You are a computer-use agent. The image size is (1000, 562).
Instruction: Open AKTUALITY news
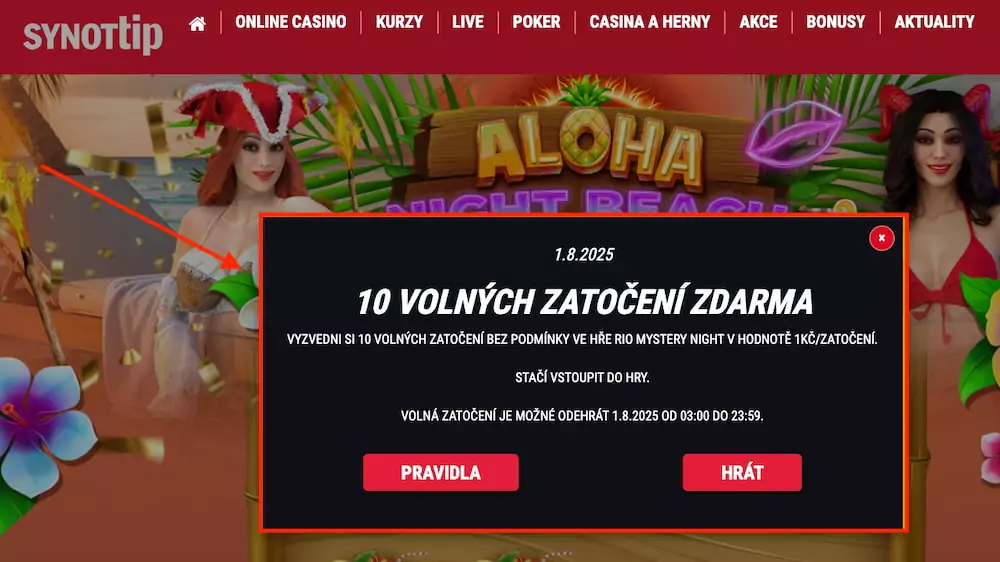click(934, 22)
